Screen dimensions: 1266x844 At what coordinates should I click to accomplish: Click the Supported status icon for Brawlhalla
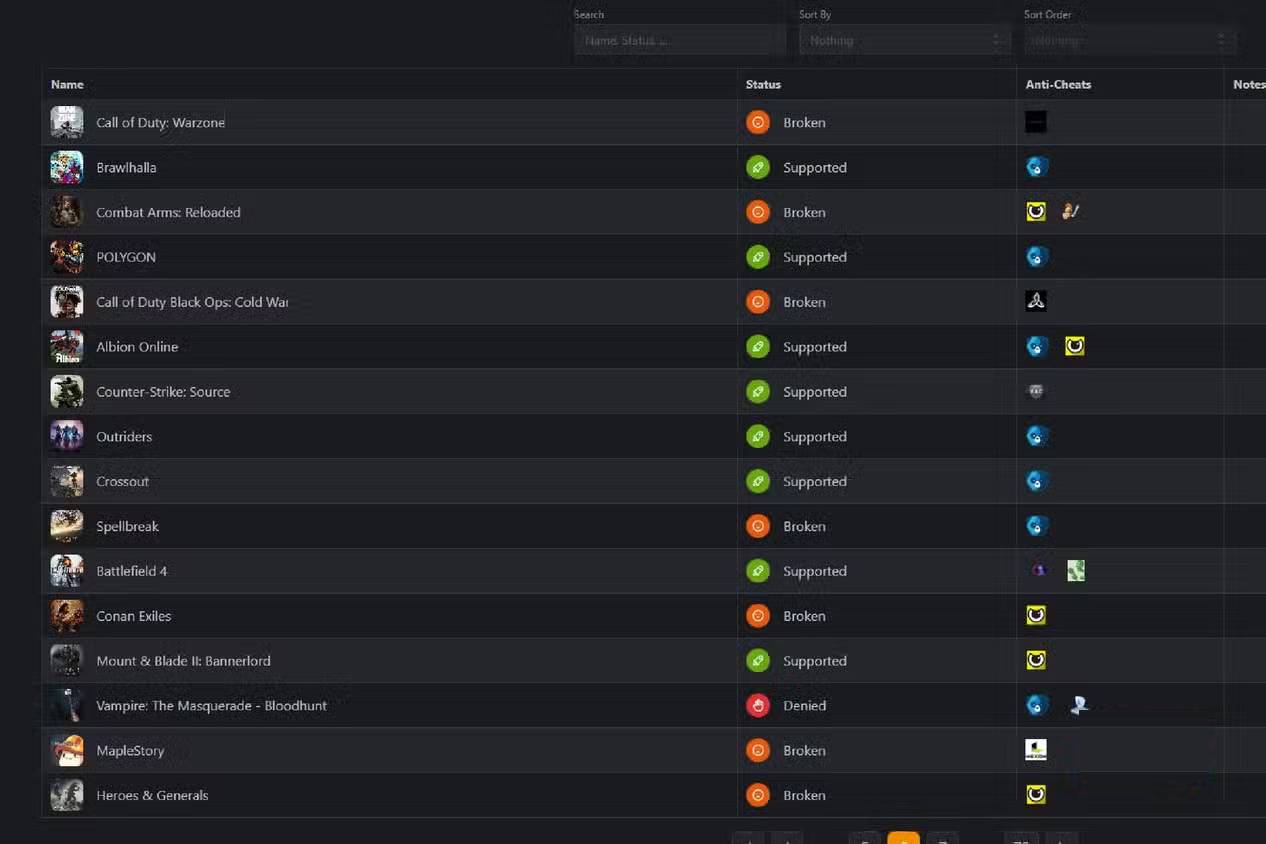pyautogui.click(x=758, y=168)
